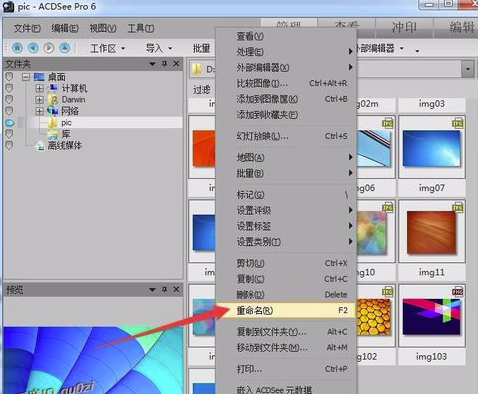478x394 pixels.
Task: Open 设置标签 submenu
Action: point(286,226)
